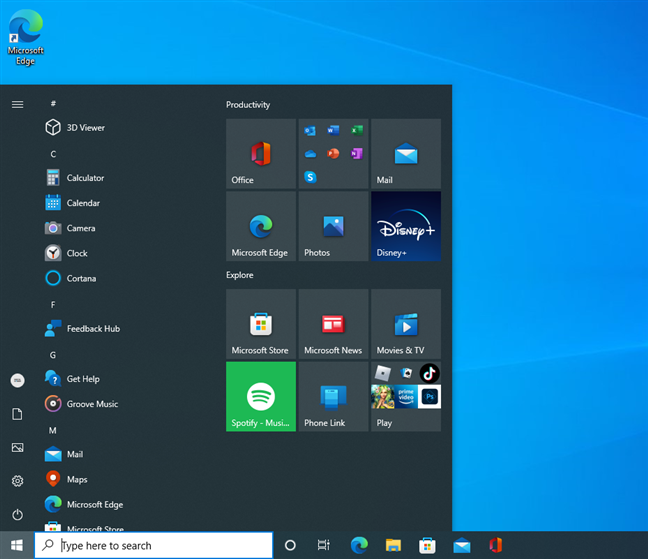This screenshot has width=648, height=559.
Task: Launch the Spotify tile
Action: pos(261,397)
